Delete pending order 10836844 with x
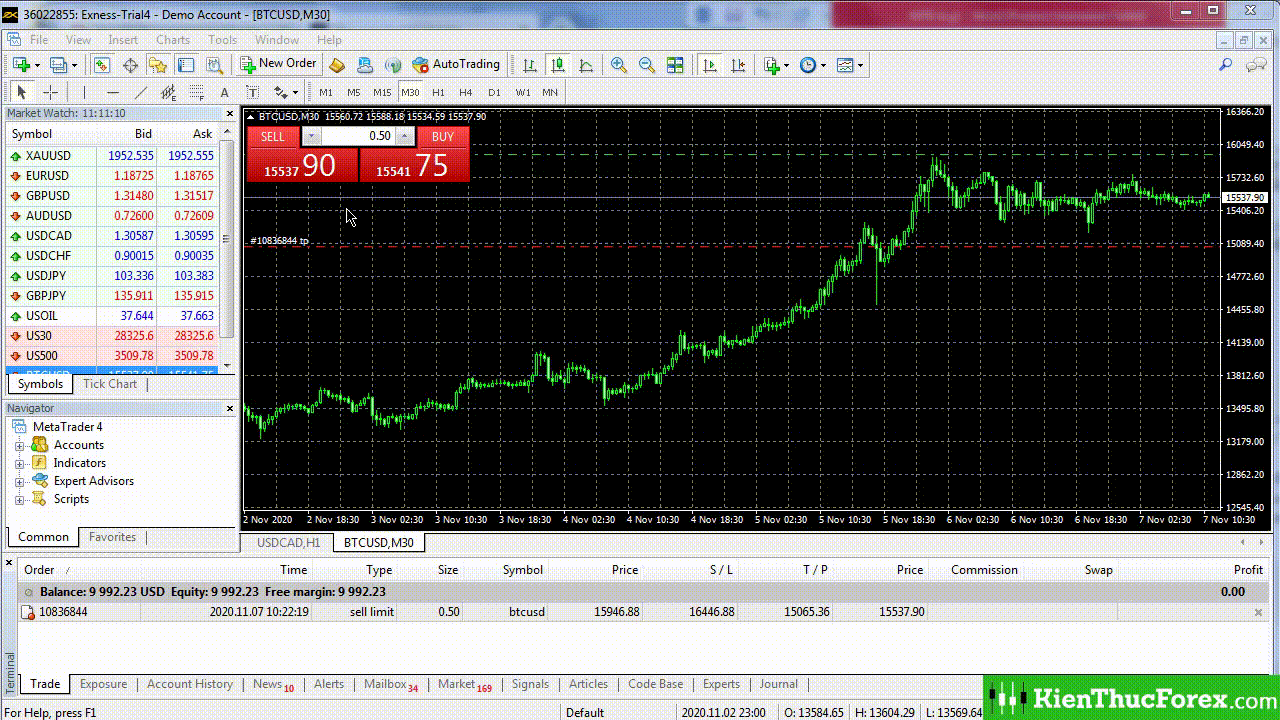Viewport: 1280px width, 720px height. point(1259,612)
